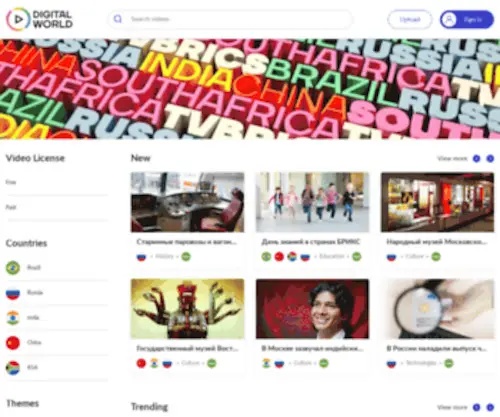Click South Africa flag on BRICS Knowledge Day card

click(x=292, y=257)
